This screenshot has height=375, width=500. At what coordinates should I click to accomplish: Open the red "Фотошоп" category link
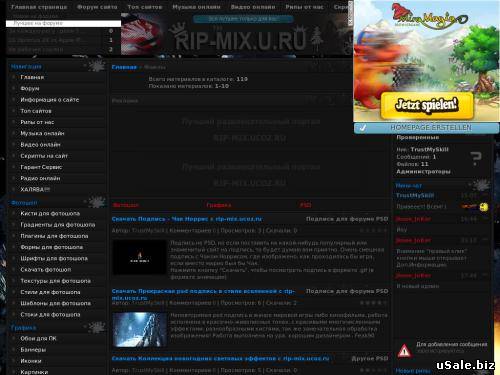click(126, 205)
